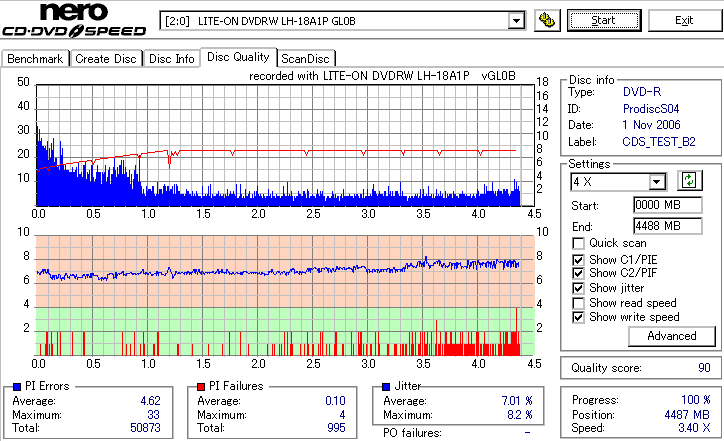
Task: Open the Create Disc tab
Action: (x=106, y=59)
